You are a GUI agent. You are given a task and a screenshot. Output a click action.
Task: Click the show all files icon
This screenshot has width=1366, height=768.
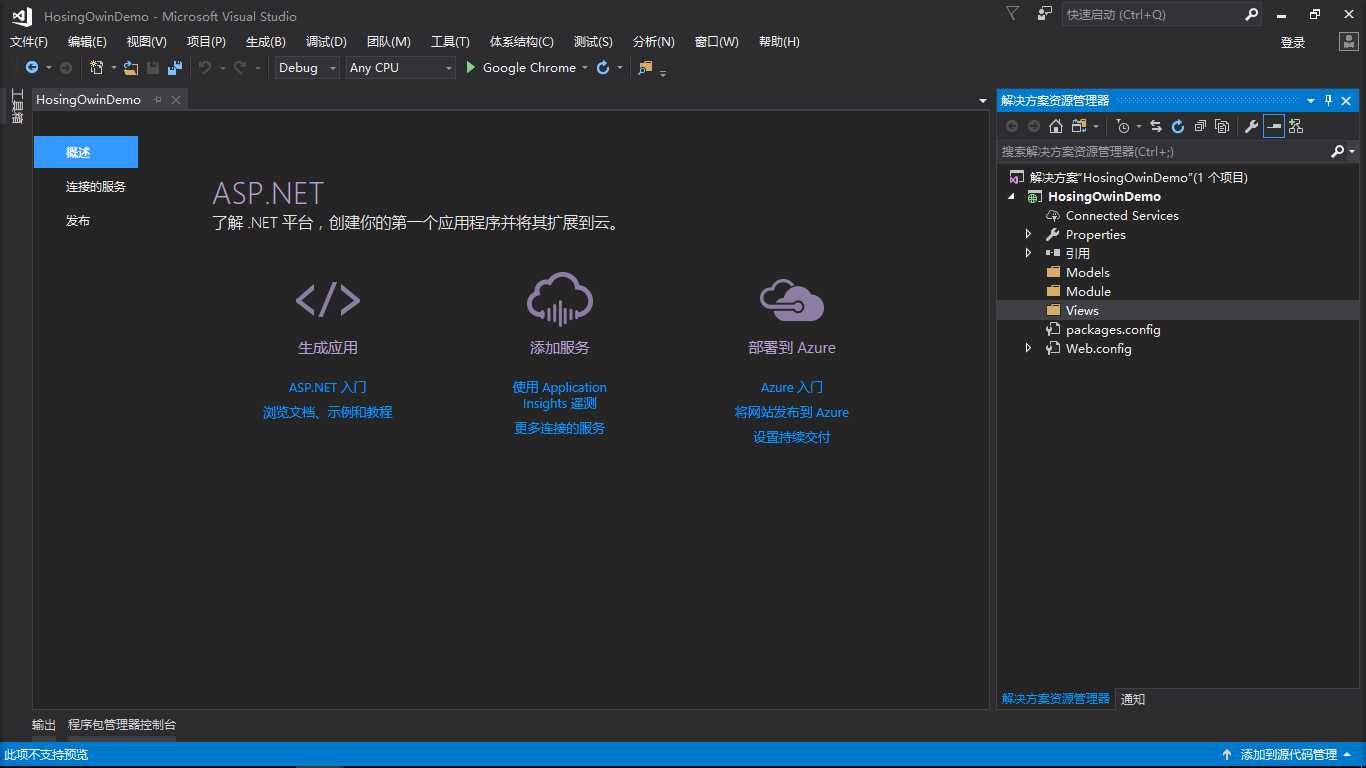1222,126
